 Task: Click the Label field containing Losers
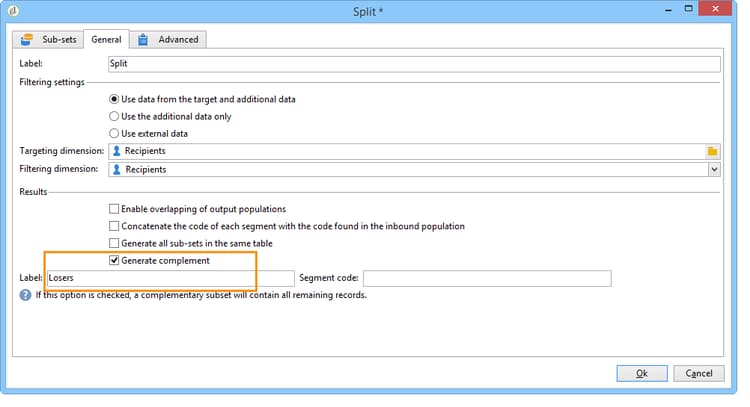171,278
